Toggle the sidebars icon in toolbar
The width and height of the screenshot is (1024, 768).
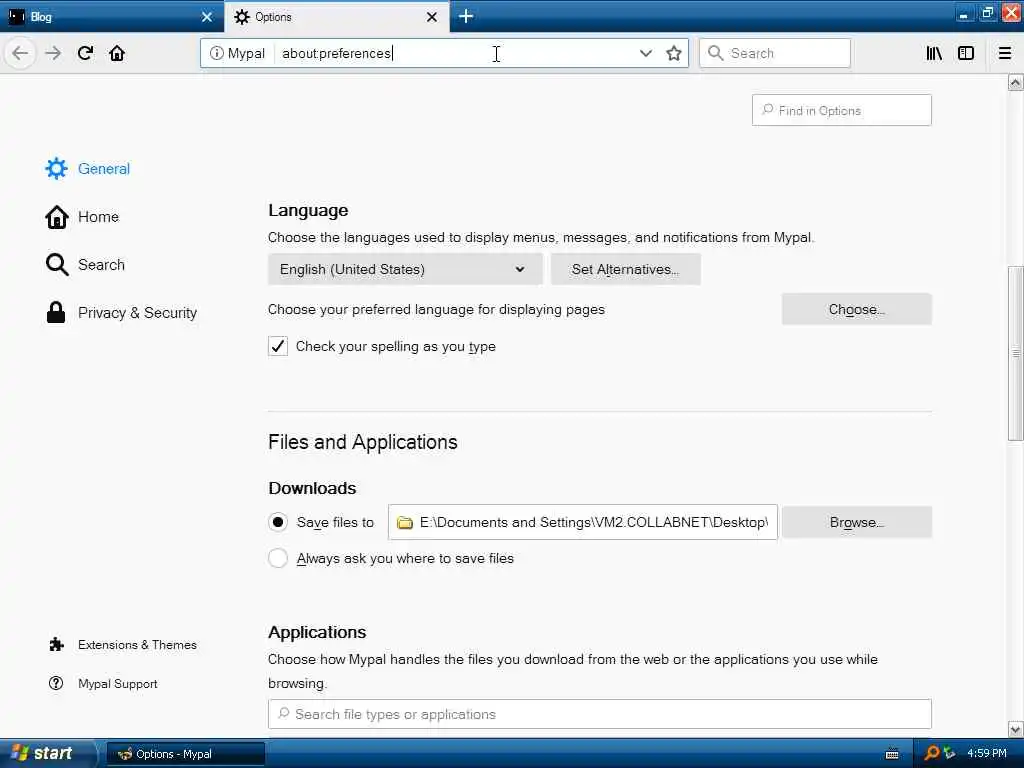click(966, 53)
